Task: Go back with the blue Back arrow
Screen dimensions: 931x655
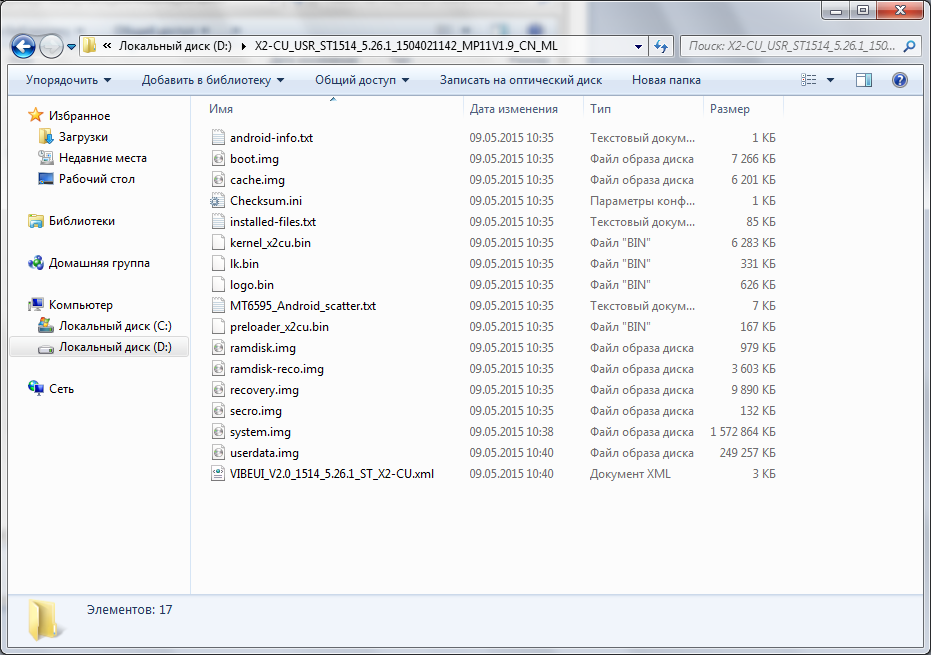Action: coord(23,46)
